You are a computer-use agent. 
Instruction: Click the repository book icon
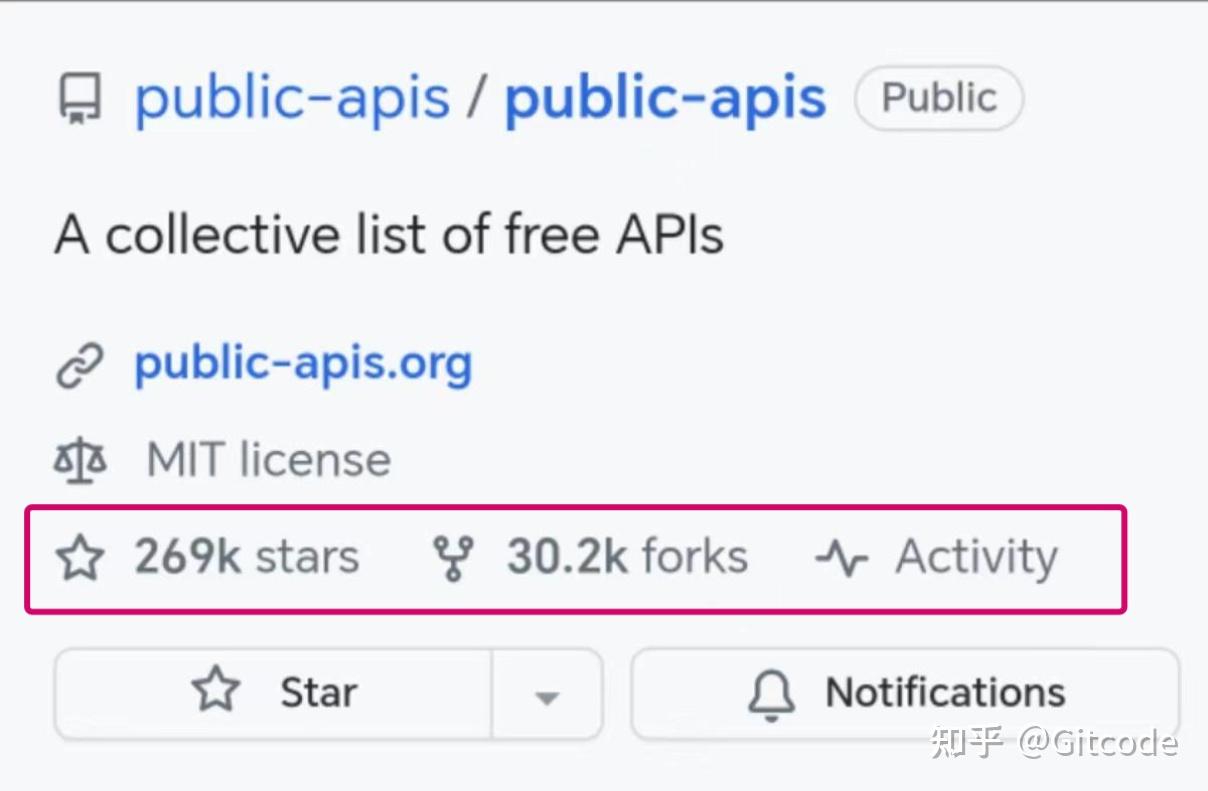(80, 99)
